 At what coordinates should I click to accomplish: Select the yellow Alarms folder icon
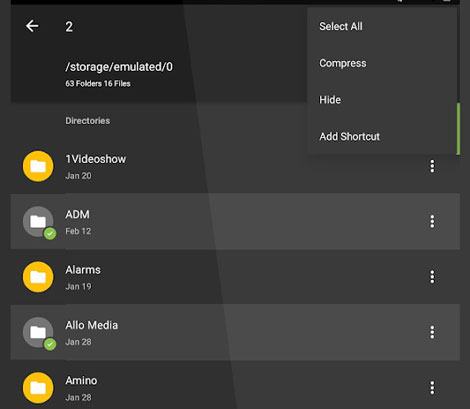coord(38,277)
